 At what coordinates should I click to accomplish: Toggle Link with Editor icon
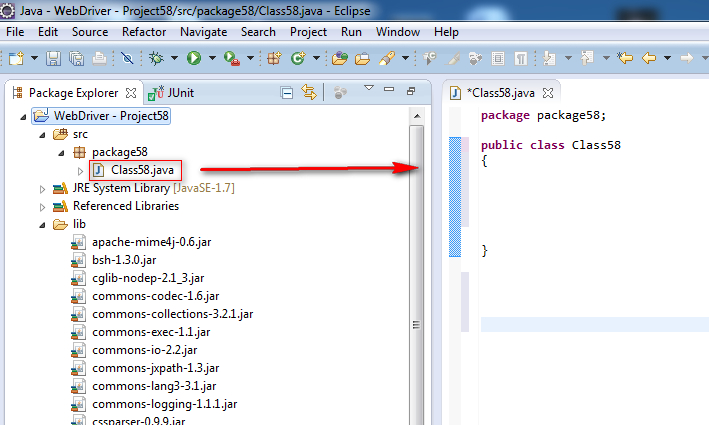309,93
